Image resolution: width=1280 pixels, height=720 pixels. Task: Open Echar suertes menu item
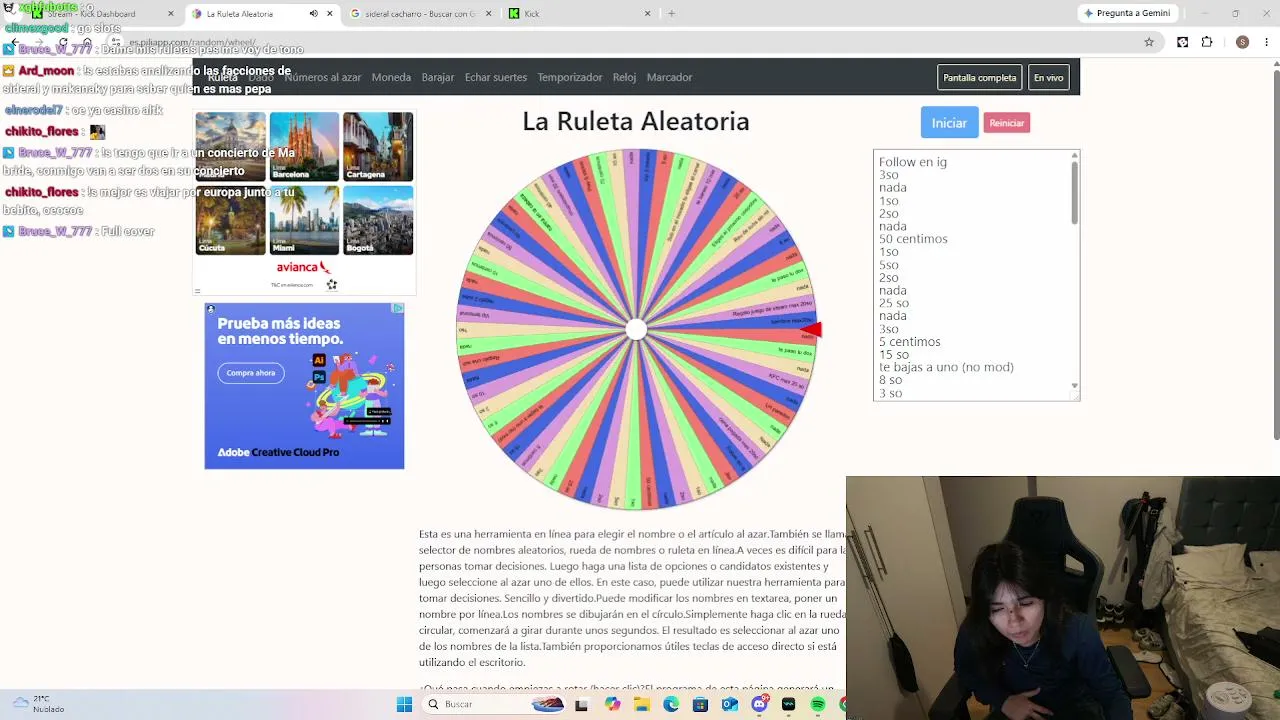pos(495,77)
